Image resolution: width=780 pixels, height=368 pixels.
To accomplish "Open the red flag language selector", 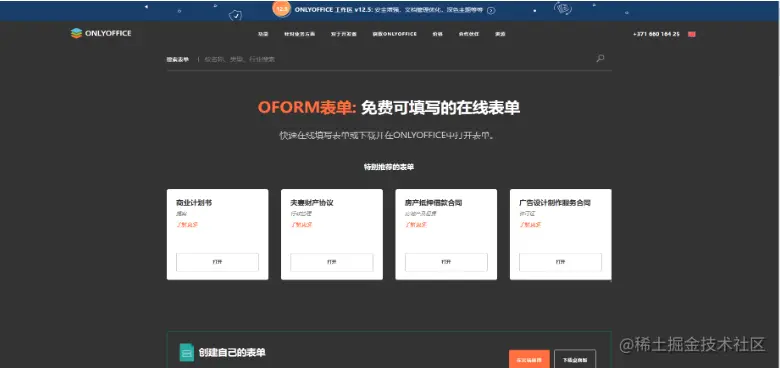I will (x=691, y=34).
